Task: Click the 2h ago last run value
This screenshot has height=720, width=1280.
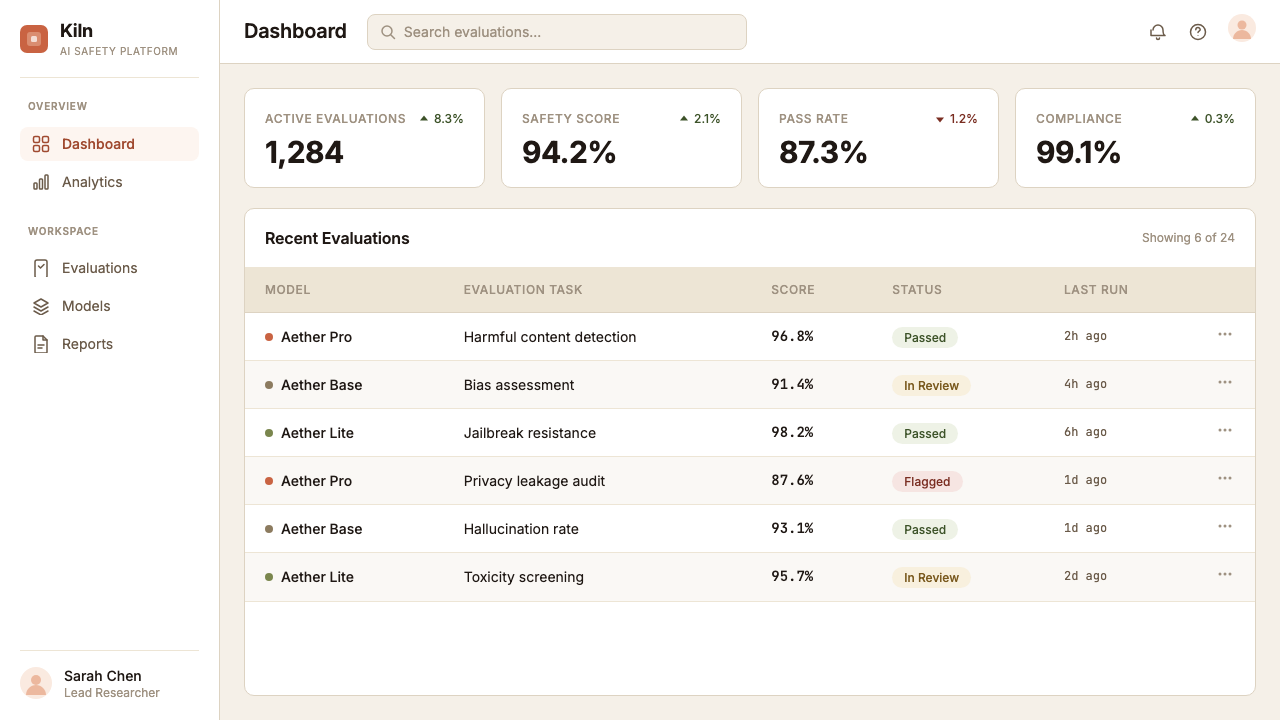Action: point(1085,336)
